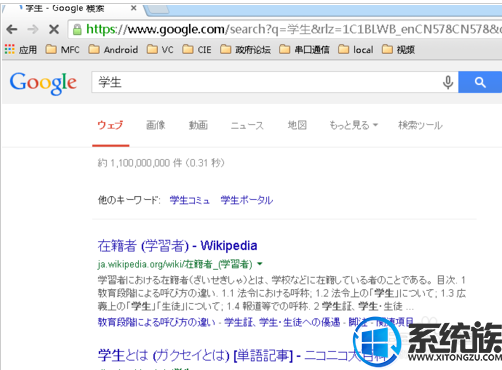
Task: Switch to the ニュース results tab
Action: click(x=247, y=125)
